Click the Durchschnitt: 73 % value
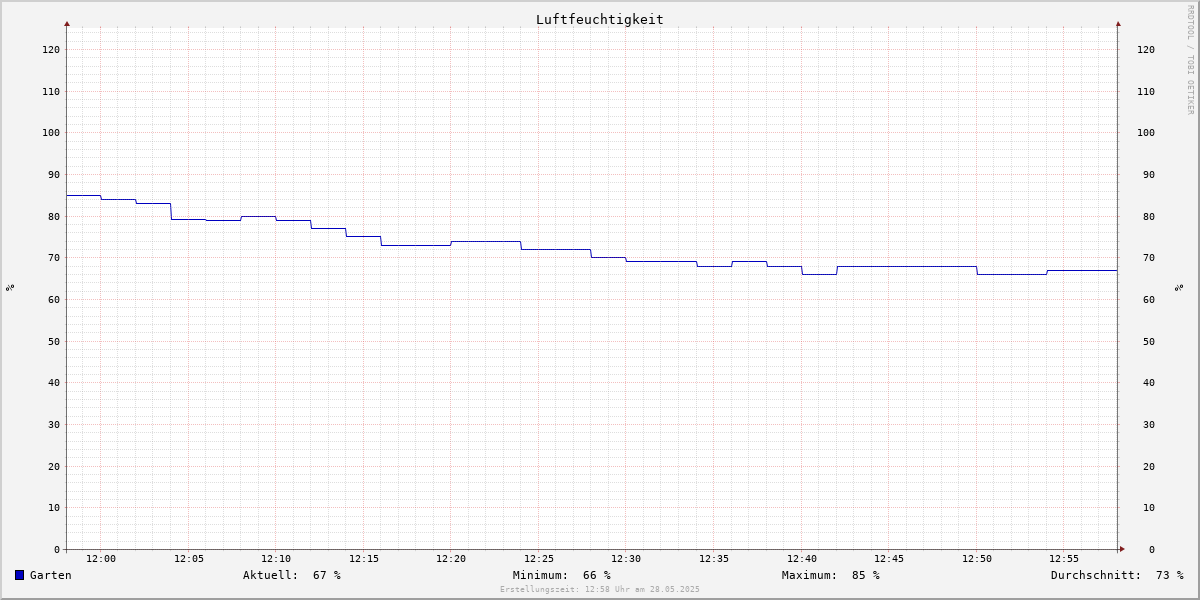The image size is (1200, 600). click(x=1117, y=575)
